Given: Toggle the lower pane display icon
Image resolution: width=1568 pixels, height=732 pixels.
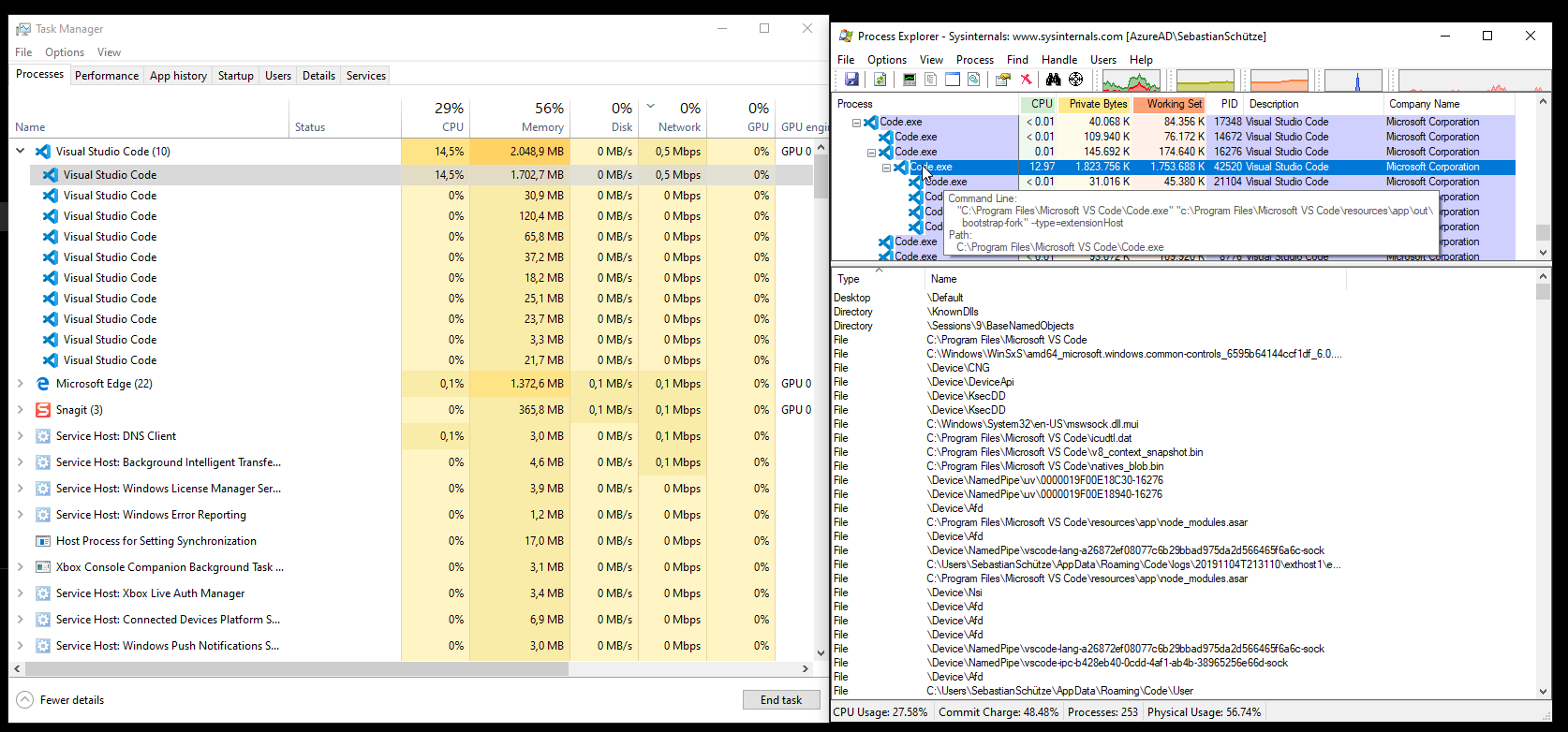Looking at the screenshot, I should [x=953, y=81].
